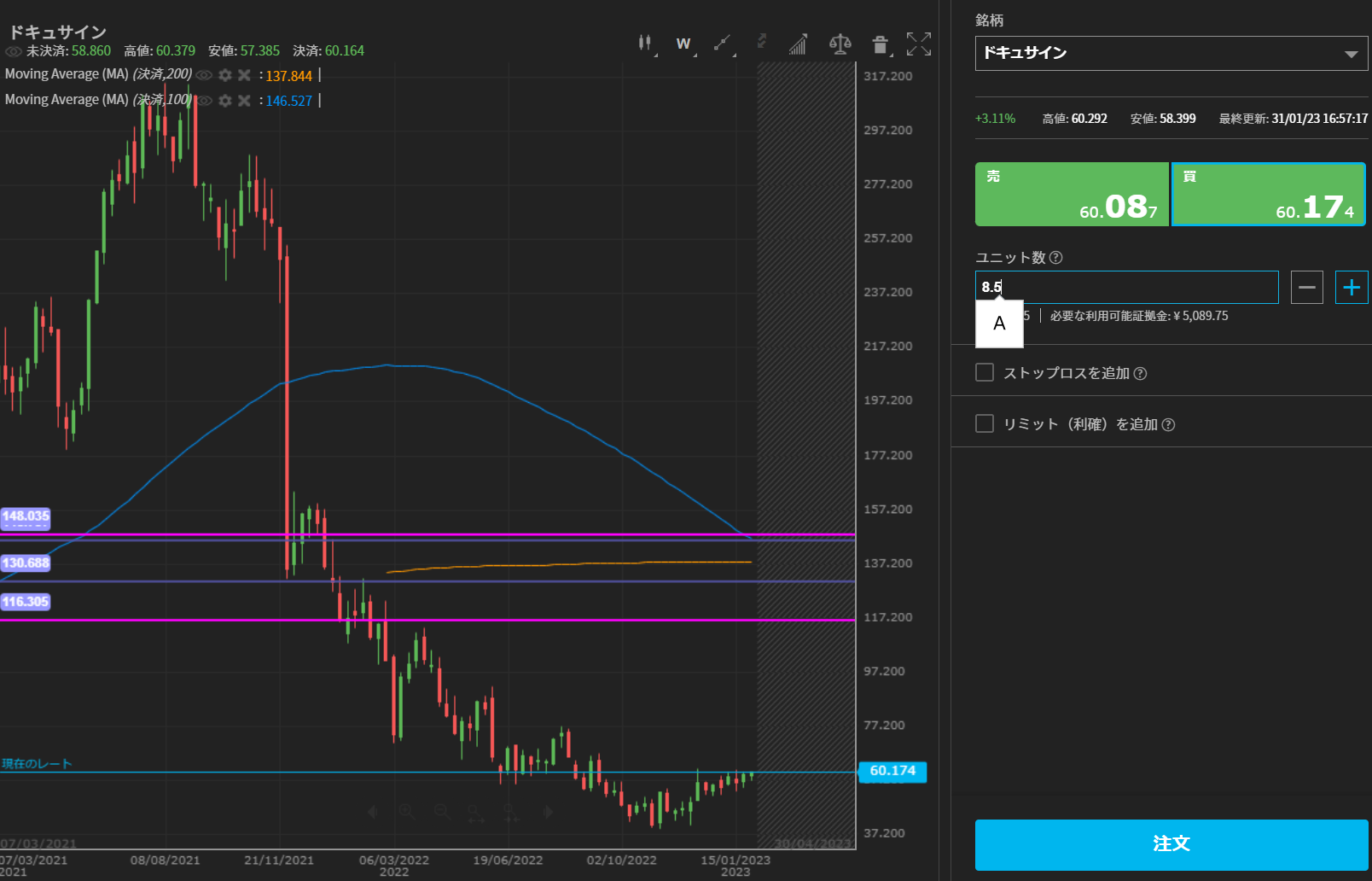This screenshot has width=1372, height=881.
Task: Enable the リミット（利確）を追加 checkbox
Action: [985, 424]
